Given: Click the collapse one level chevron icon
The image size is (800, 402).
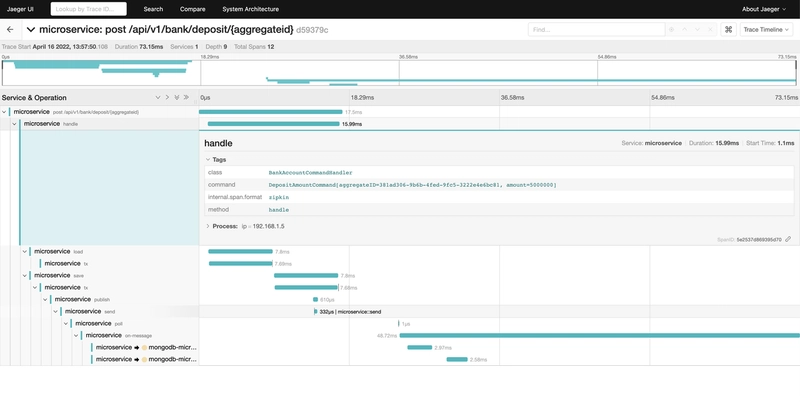Looking at the screenshot, I should coord(167,98).
